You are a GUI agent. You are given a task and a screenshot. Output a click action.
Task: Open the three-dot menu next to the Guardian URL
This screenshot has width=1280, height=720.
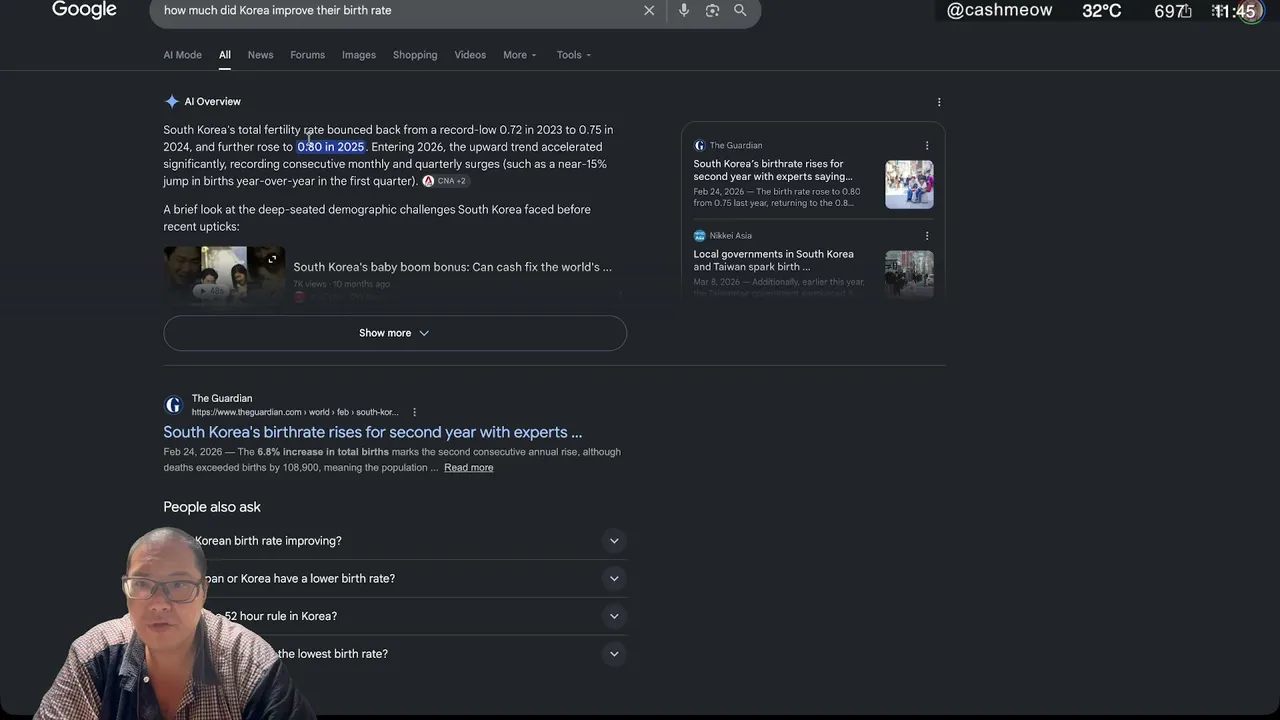414,412
